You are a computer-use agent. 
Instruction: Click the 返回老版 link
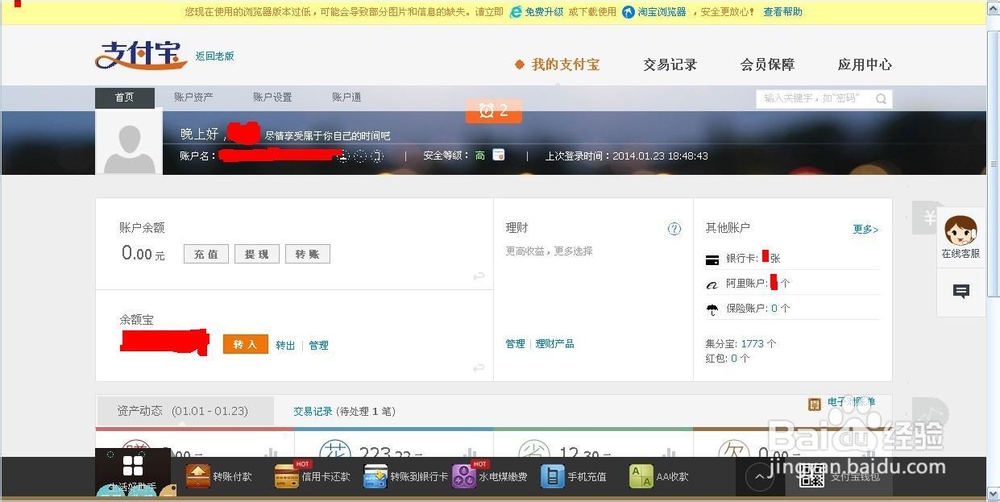[215, 56]
